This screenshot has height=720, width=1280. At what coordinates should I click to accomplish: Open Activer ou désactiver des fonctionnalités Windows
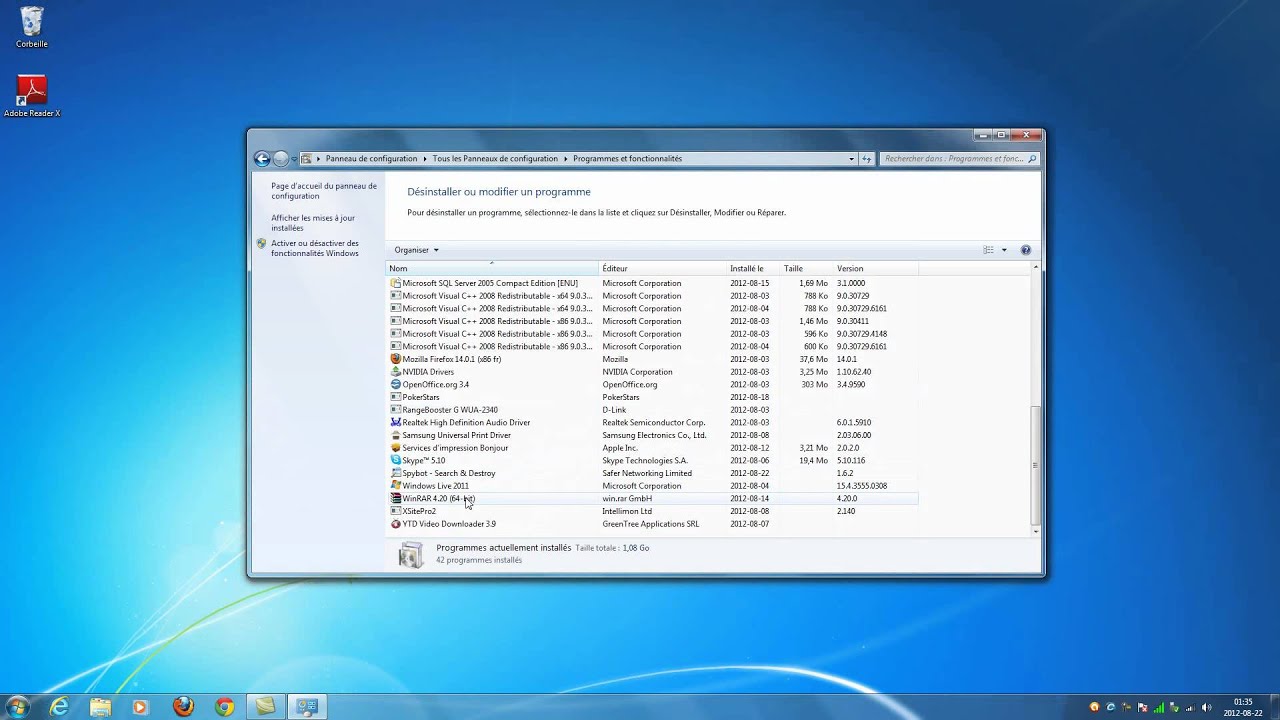pyautogui.click(x=315, y=248)
